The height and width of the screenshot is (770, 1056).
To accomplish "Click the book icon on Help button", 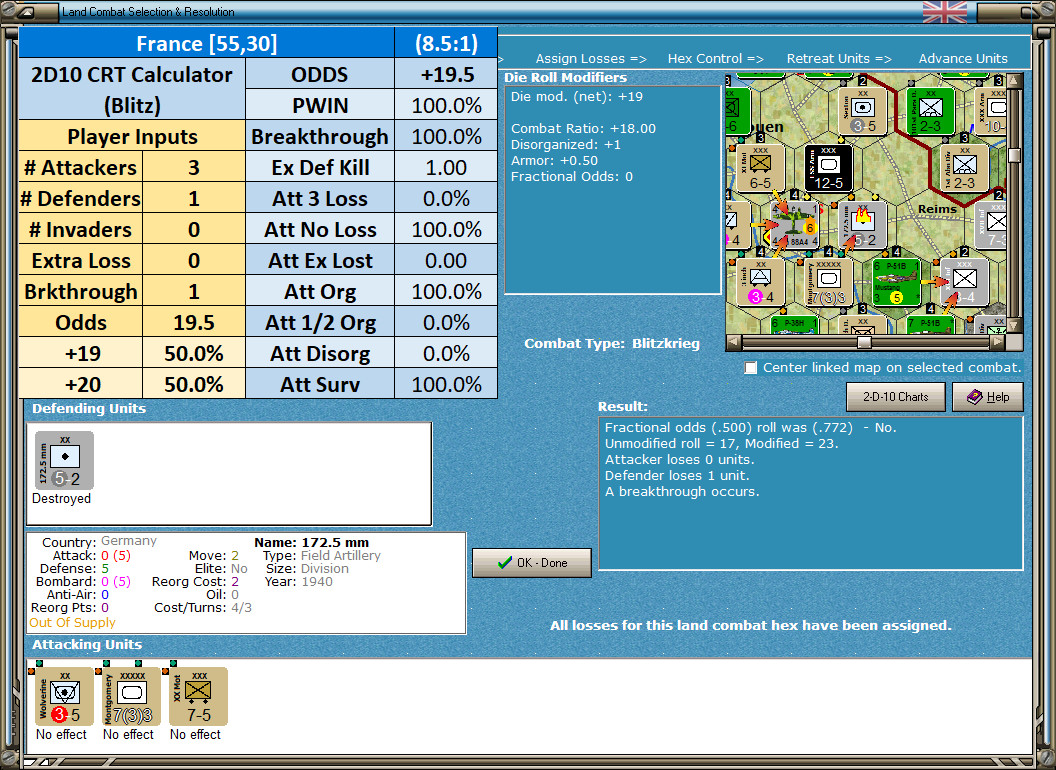I will (x=975, y=397).
